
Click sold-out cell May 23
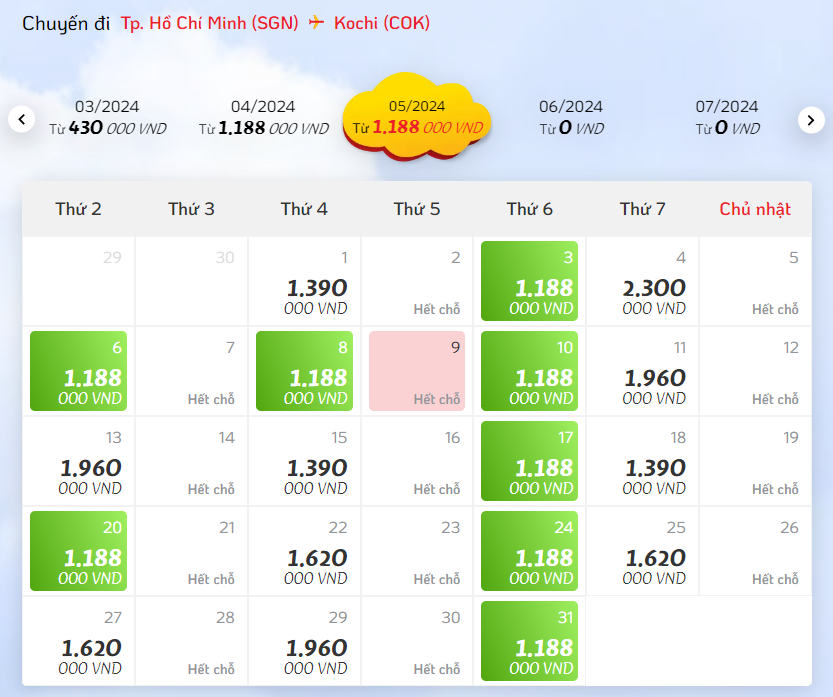point(417,551)
